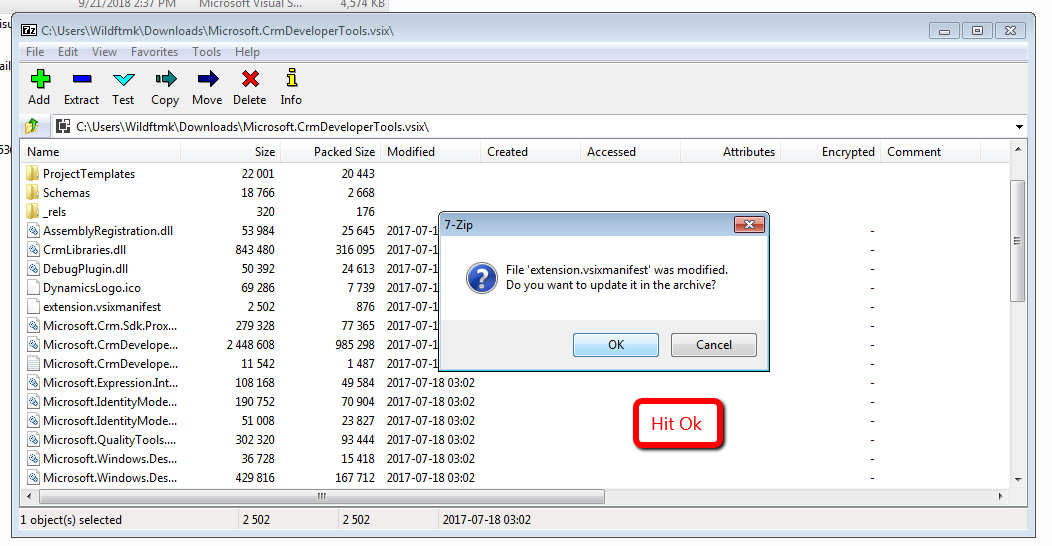Select the ProjectTemplates folder icon
The height and width of the screenshot is (546, 1052).
click(x=33, y=173)
